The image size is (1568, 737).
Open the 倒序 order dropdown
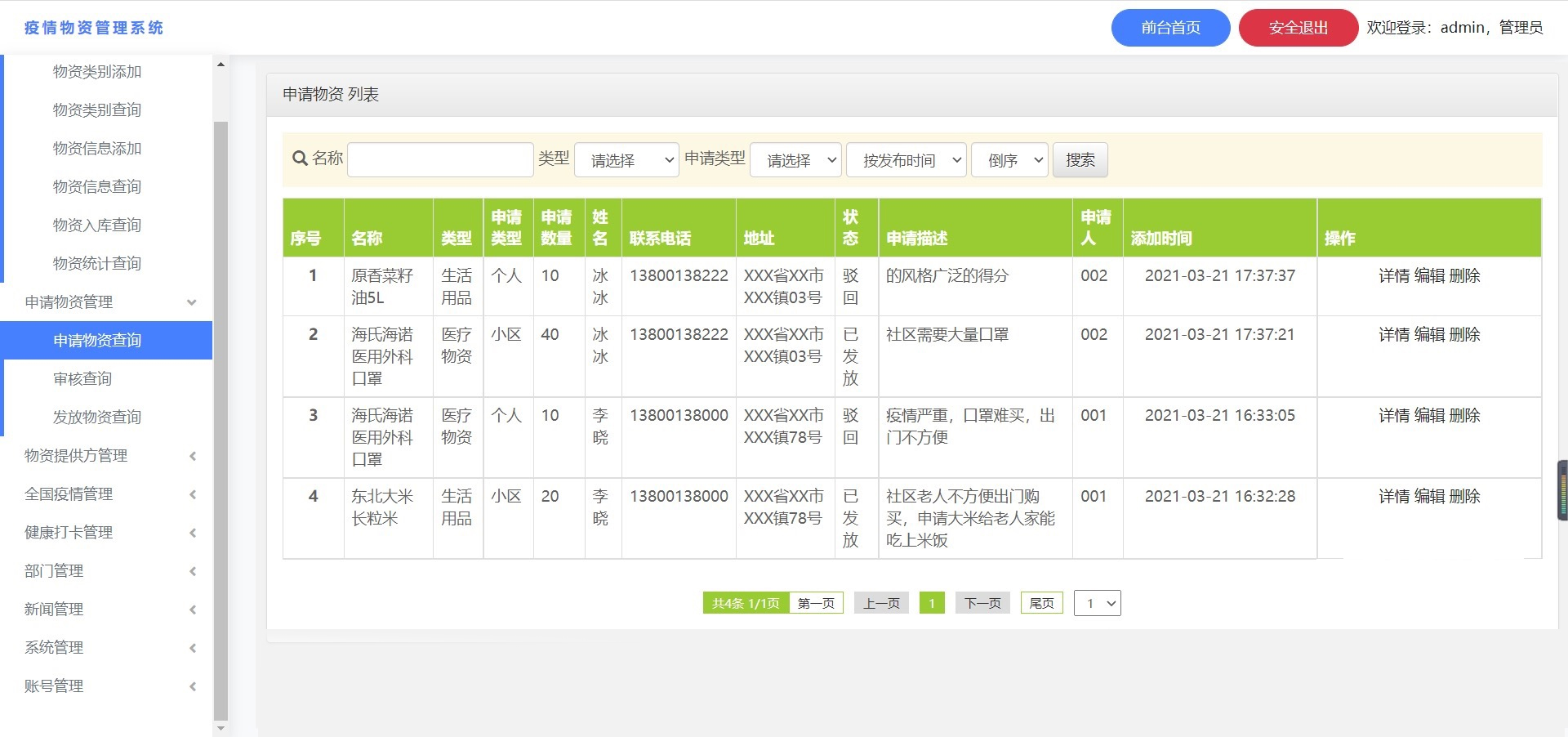point(1009,160)
